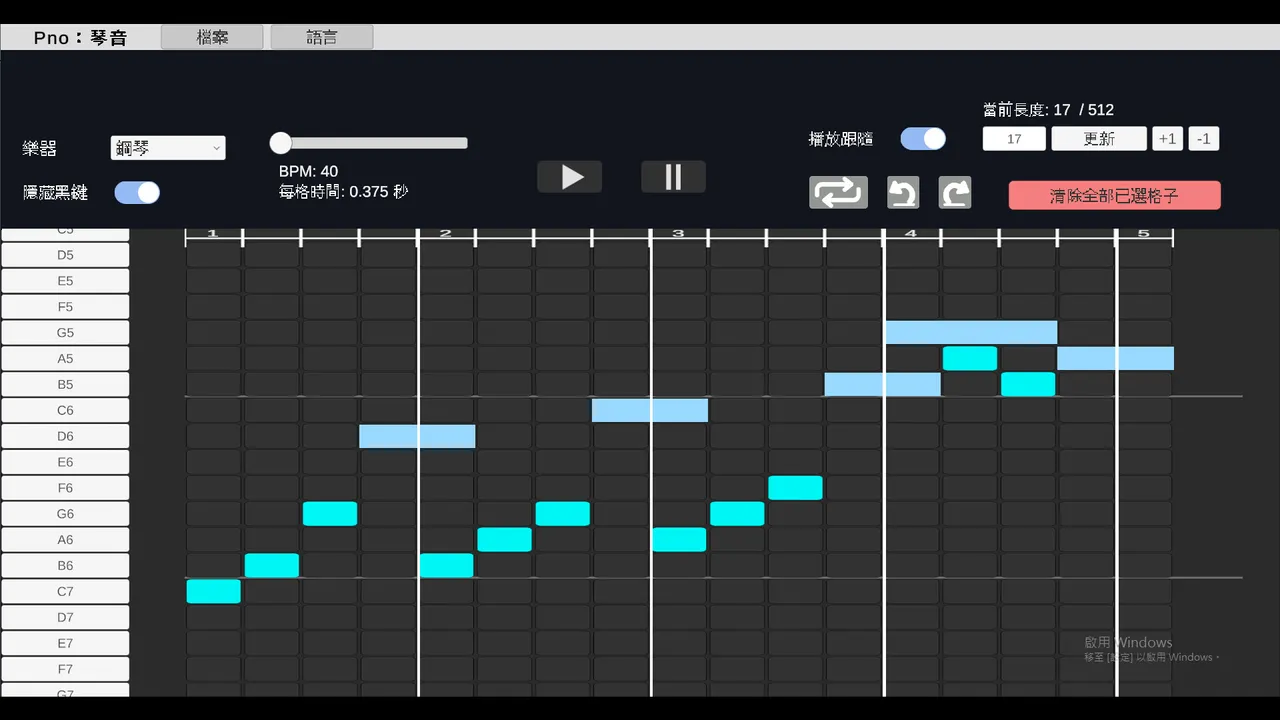
Task: Select the cyan A5 note
Action: (970, 359)
